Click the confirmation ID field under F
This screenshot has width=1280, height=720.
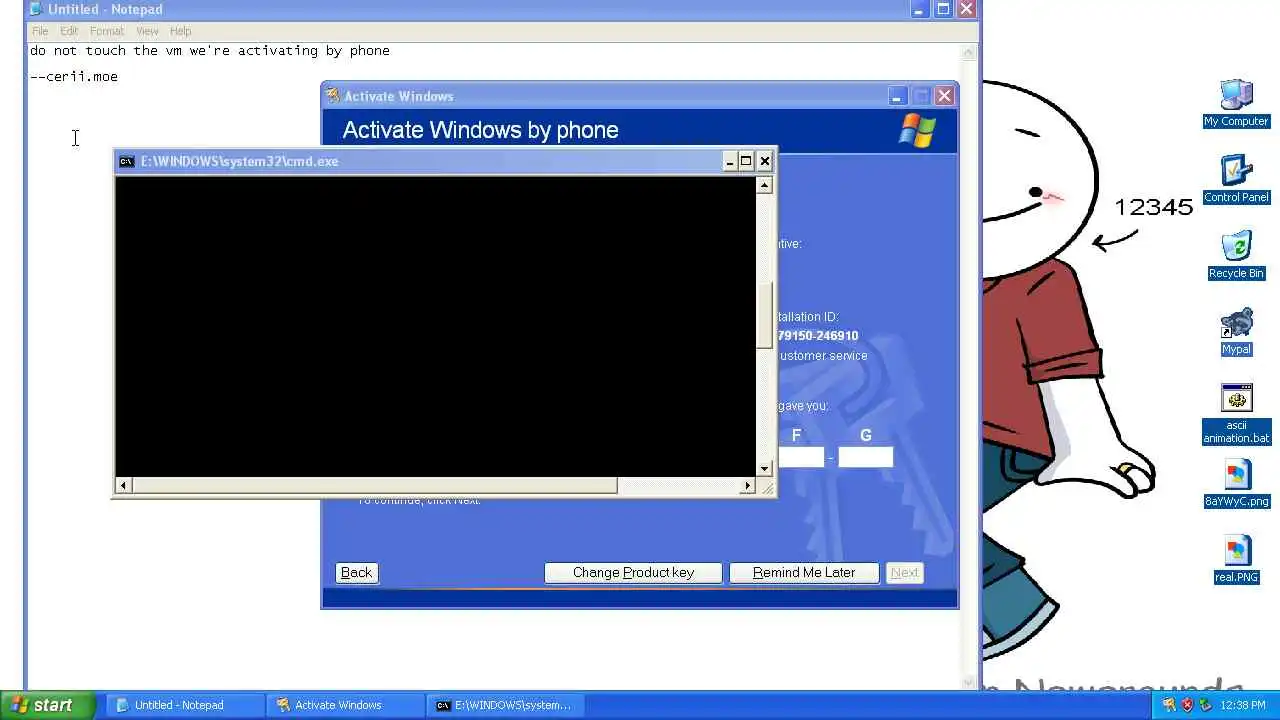(800, 457)
